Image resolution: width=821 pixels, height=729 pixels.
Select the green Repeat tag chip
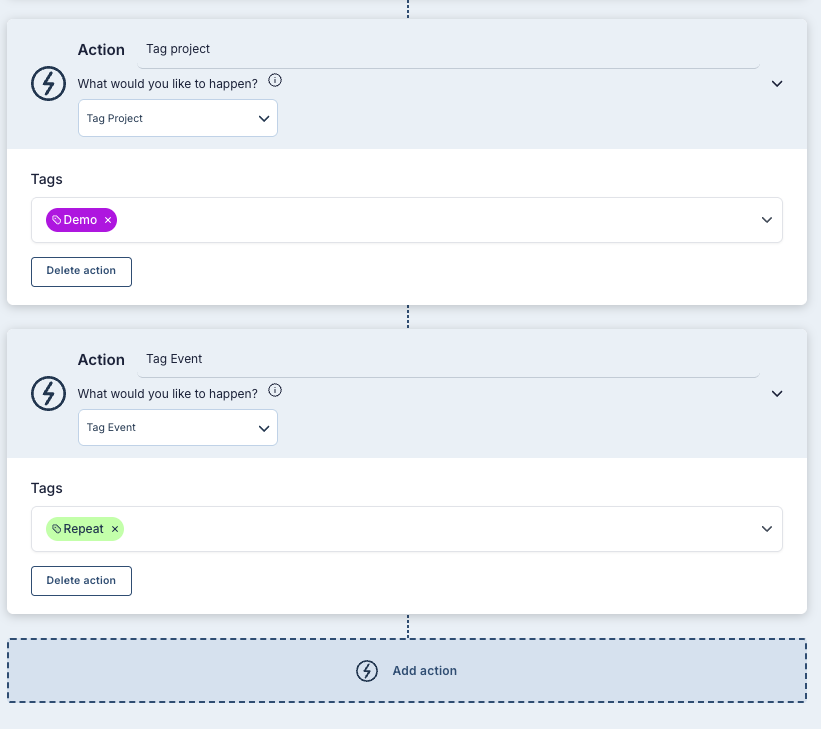click(x=83, y=529)
